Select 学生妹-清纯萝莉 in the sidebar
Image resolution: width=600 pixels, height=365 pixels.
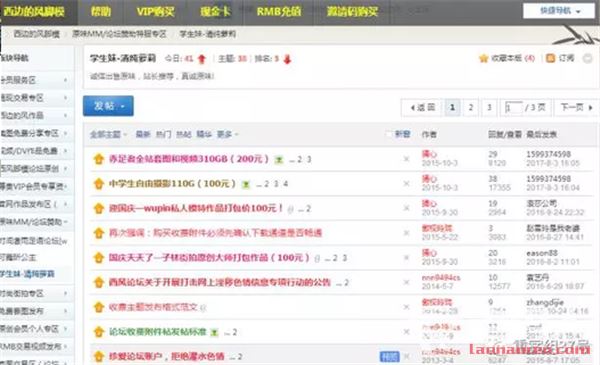(28, 274)
